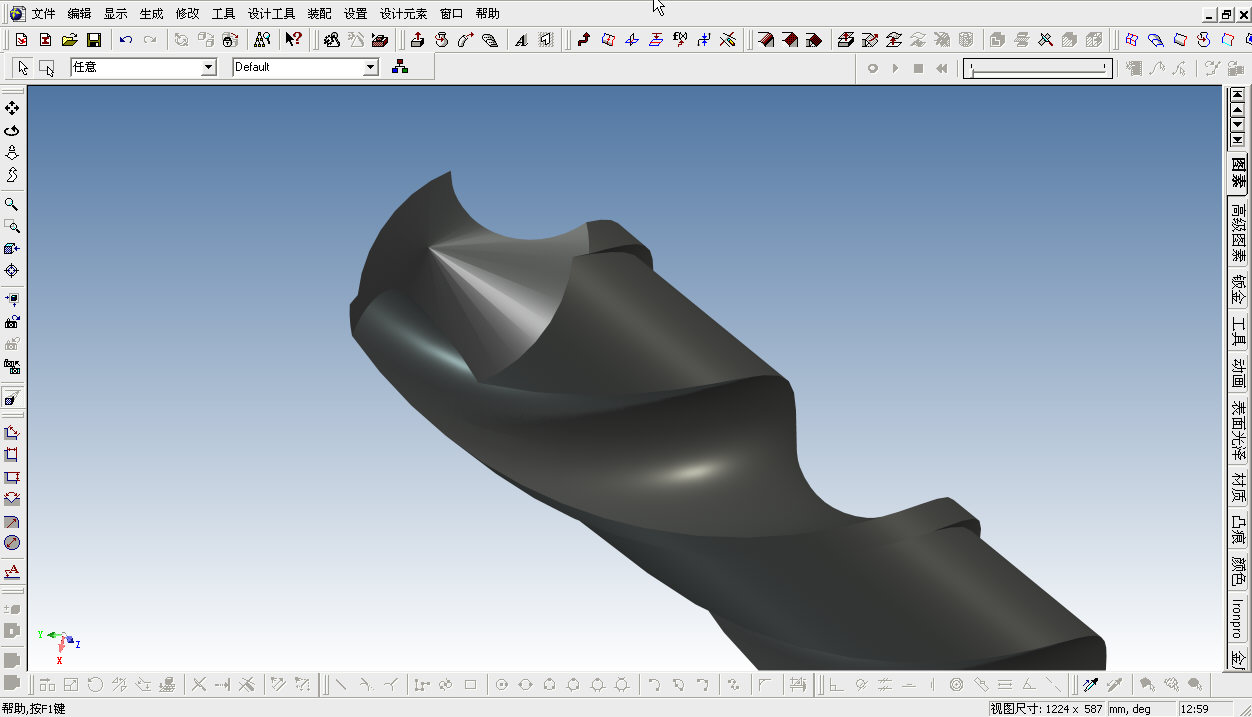Switch to the 材质 catalog tab

pyautogui.click(x=1238, y=489)
